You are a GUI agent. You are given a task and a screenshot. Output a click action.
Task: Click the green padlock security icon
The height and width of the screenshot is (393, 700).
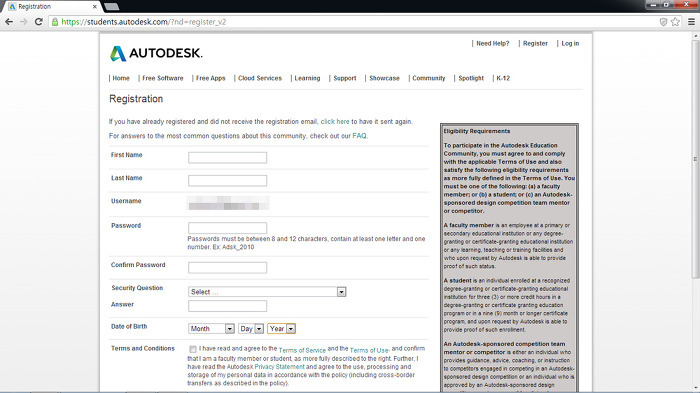(55, 21)
